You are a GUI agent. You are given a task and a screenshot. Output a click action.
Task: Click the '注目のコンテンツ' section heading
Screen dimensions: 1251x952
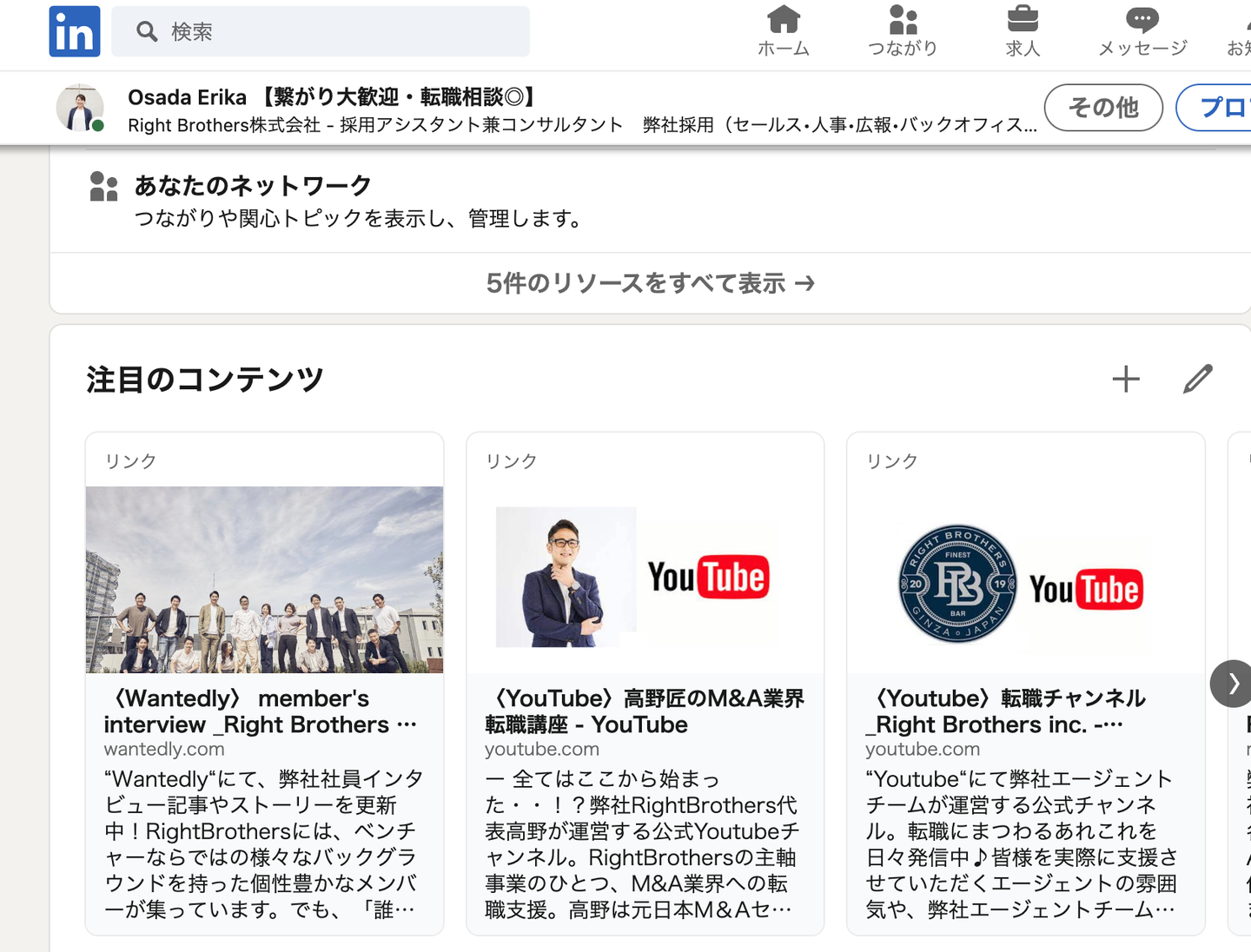205,380
